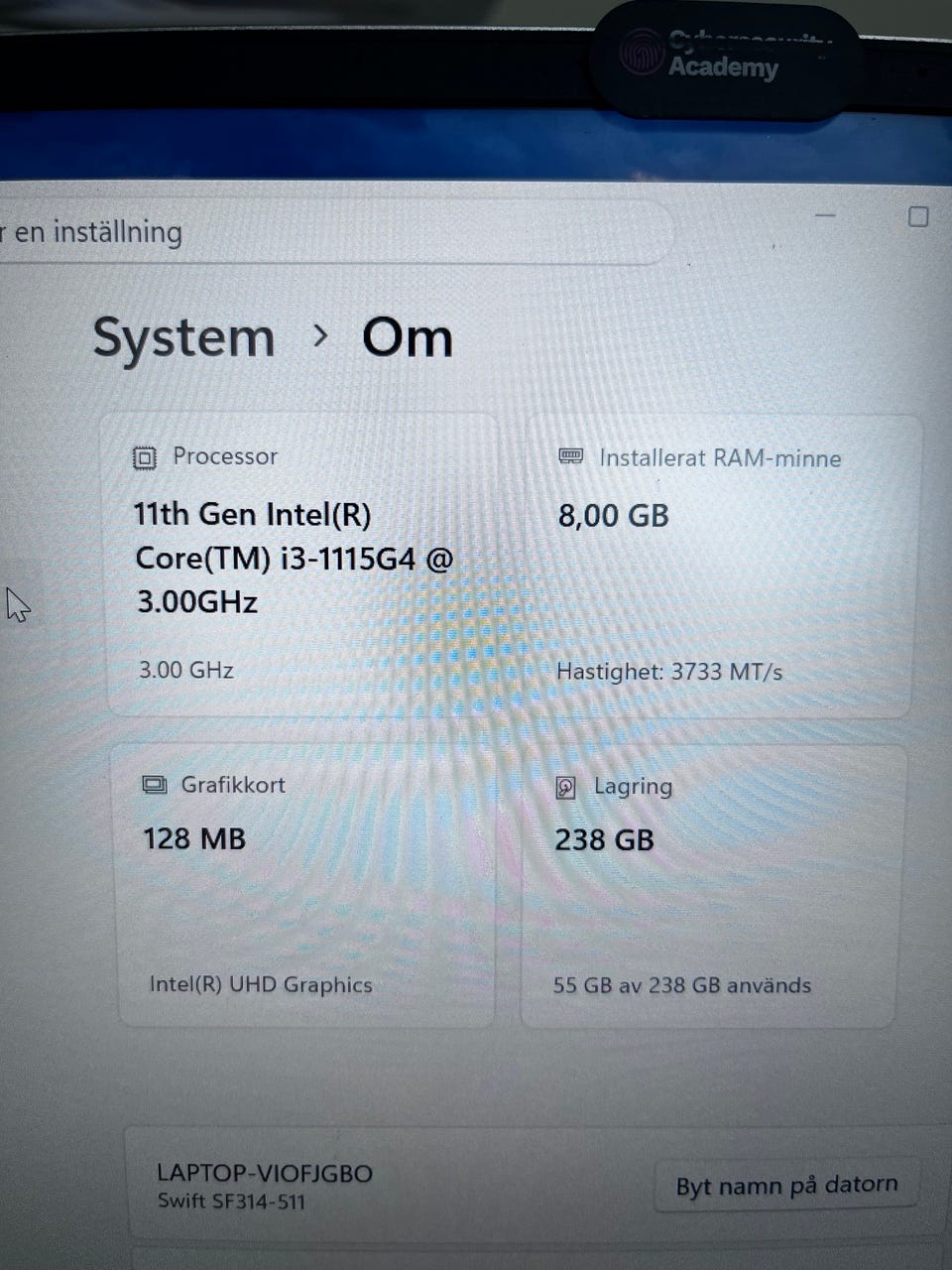Rename the PC with Byt namn på datorn
This screenshot has height=1270, width=952.
[786, 1185]
